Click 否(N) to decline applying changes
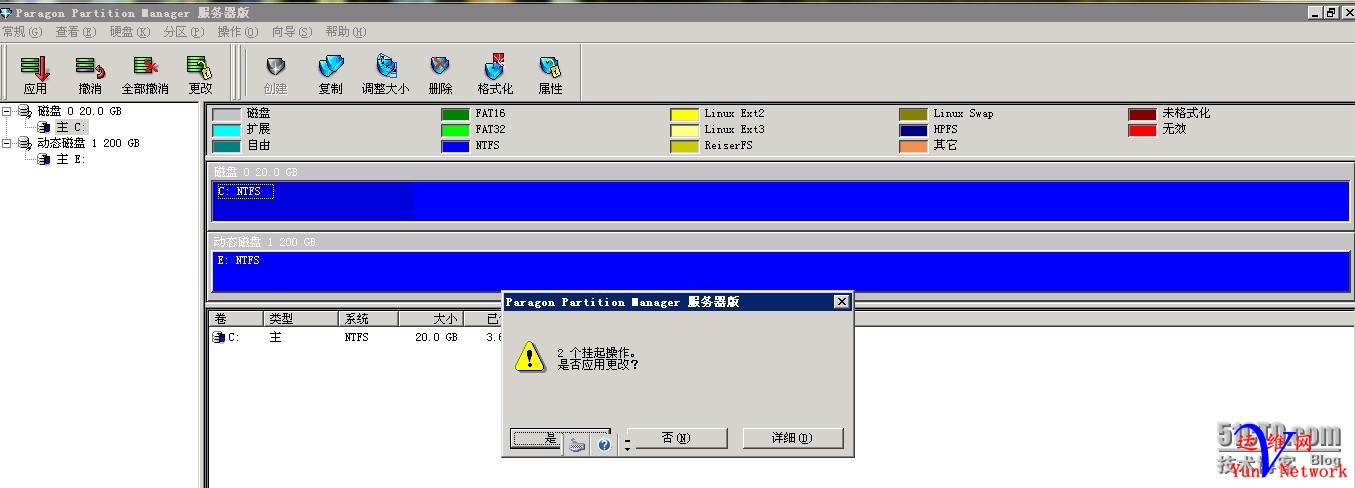This screenshot has height=488, width=1355. (676, 438)
